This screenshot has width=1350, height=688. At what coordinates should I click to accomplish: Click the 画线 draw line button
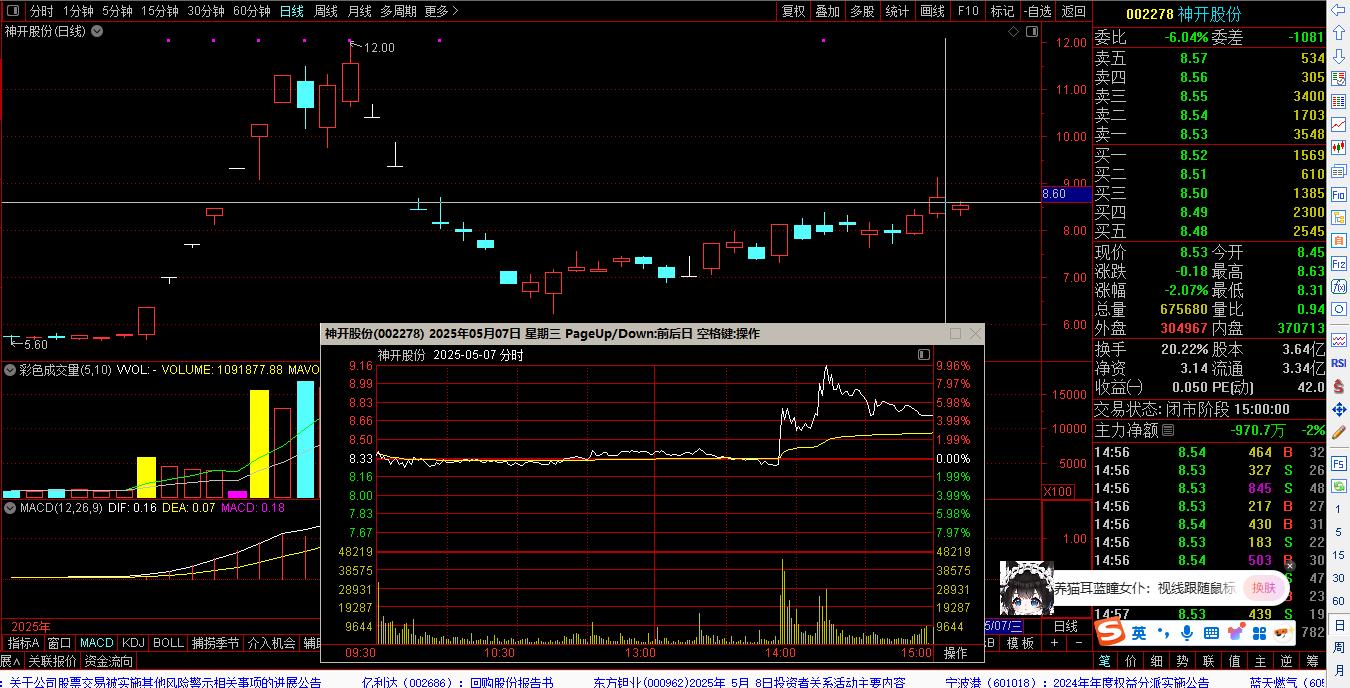point(932,11)
